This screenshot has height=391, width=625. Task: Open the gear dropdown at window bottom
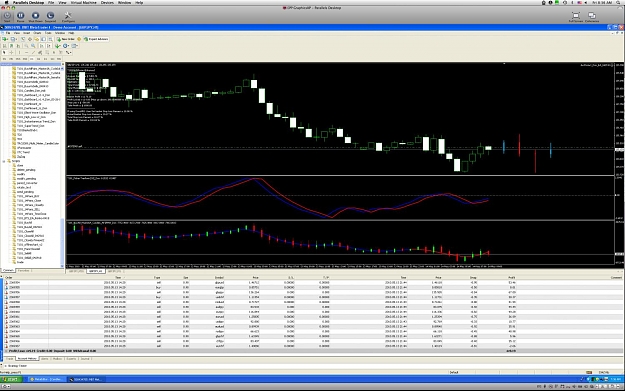(6, 386)
